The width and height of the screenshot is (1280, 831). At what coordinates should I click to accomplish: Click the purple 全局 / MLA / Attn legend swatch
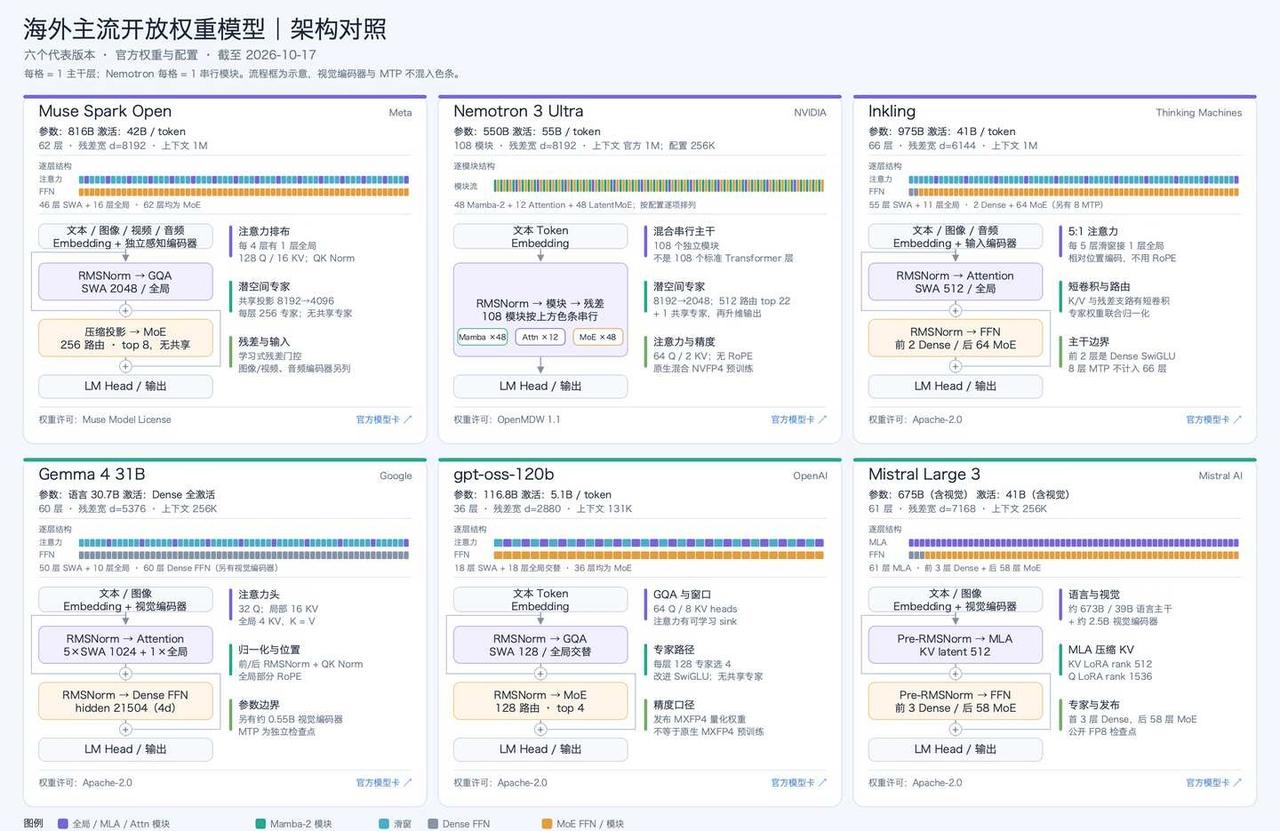(x=63, y=824)
